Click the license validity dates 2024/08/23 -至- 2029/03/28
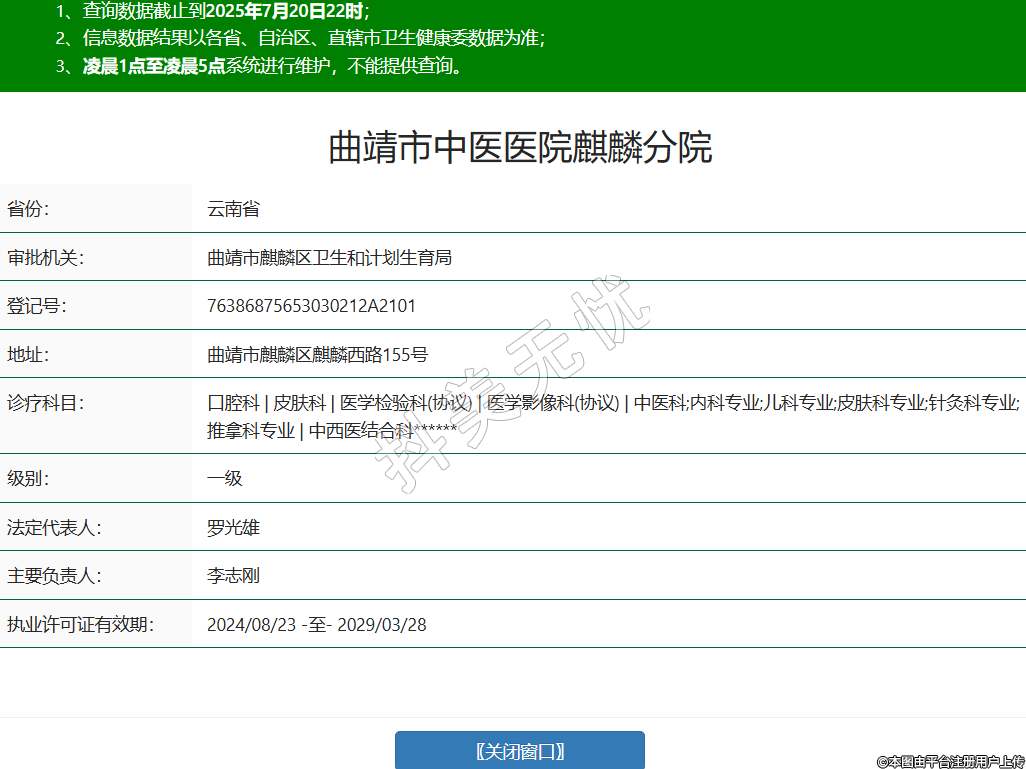 pyautogui.click(x=316, y=625)
